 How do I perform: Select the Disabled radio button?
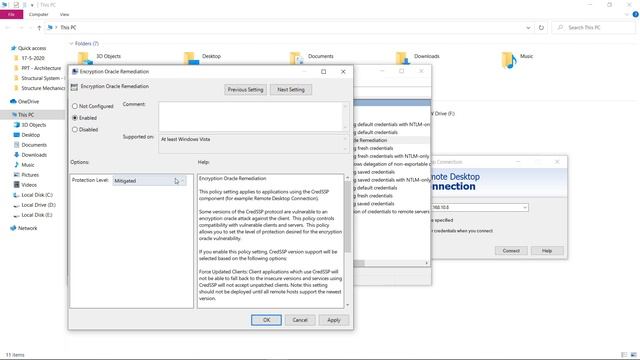[75, 130]
